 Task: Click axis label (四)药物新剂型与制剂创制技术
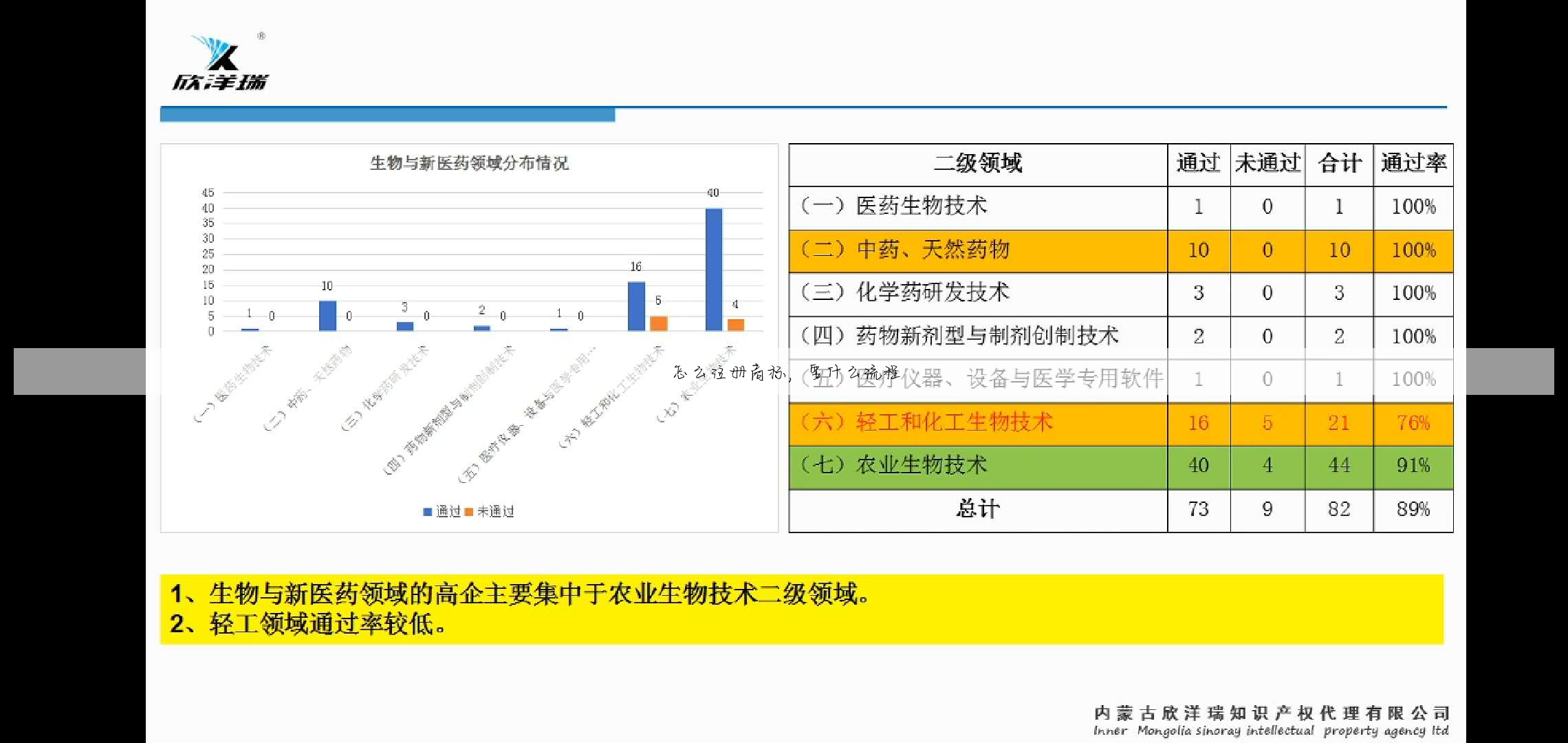coord(449,411)
